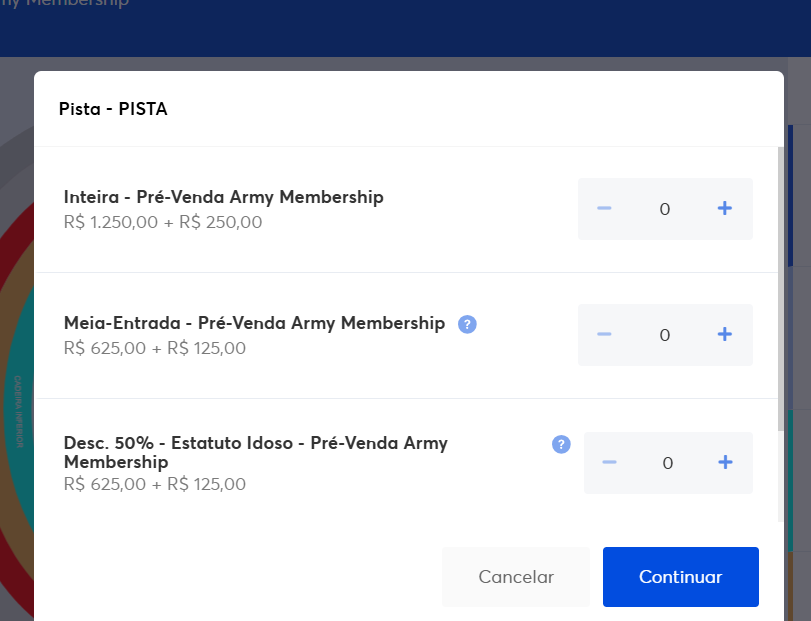Decrease Desc. 50% Estatuto Idoso ticket quantity
811x621 pixels.
(x=609, y=462)
